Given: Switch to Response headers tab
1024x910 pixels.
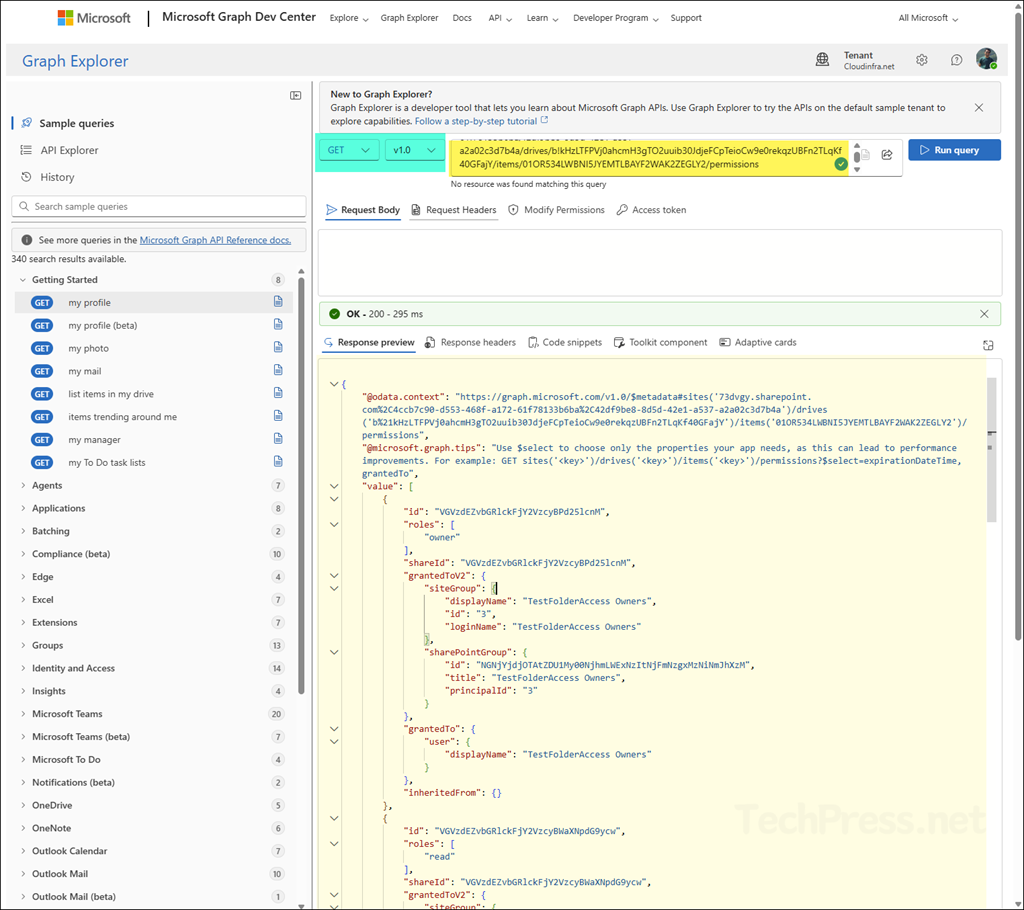Looking at the screenshot, I should click(470, 342).
